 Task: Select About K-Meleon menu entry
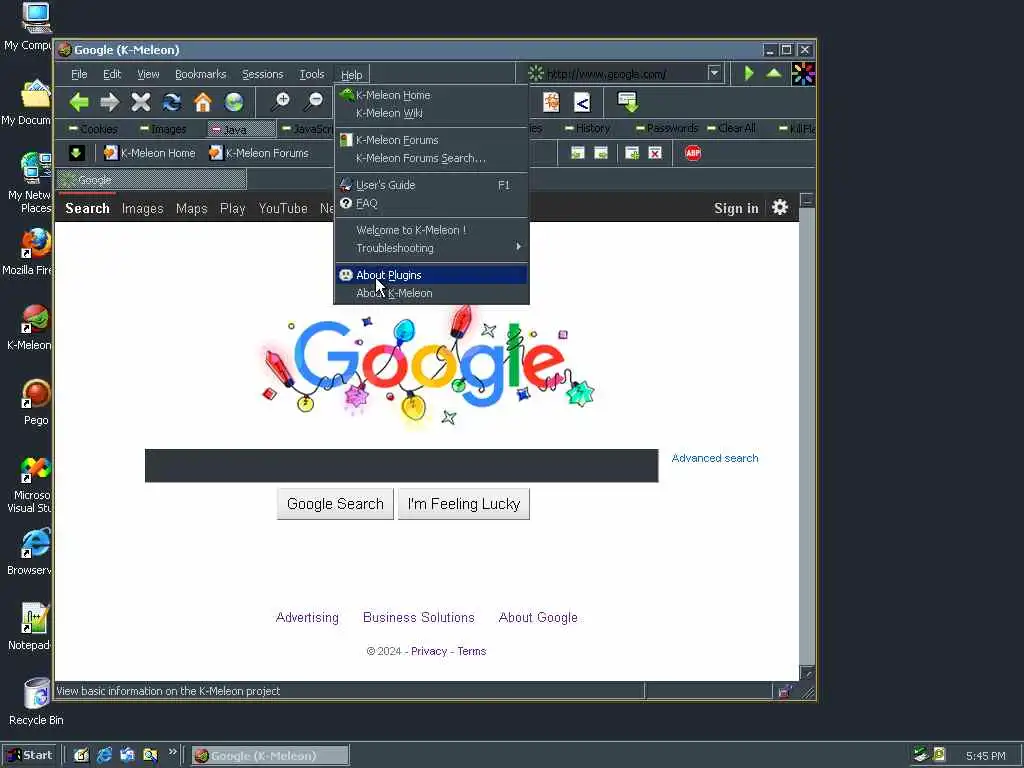coord(431,293)
